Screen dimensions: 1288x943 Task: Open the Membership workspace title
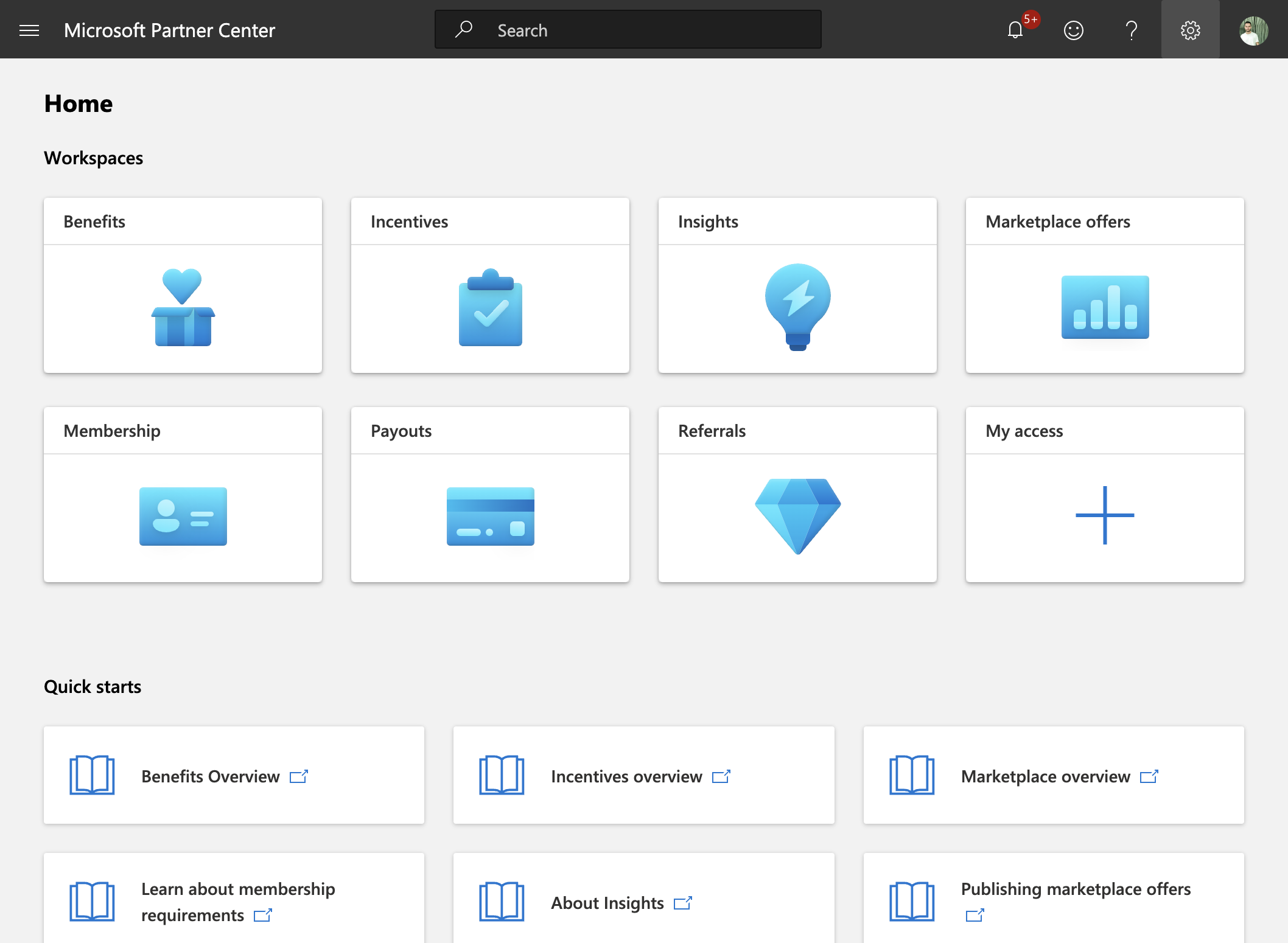[x=112, y=431]
